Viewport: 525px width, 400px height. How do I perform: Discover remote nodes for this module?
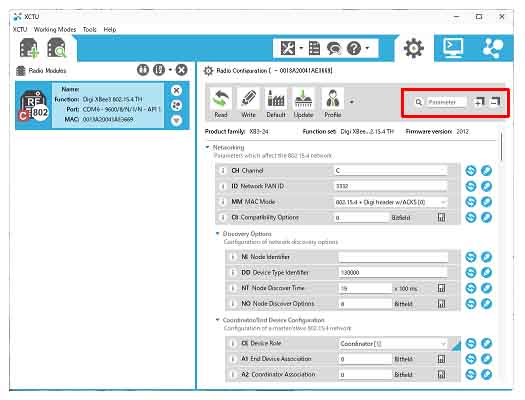pos(176,105)
